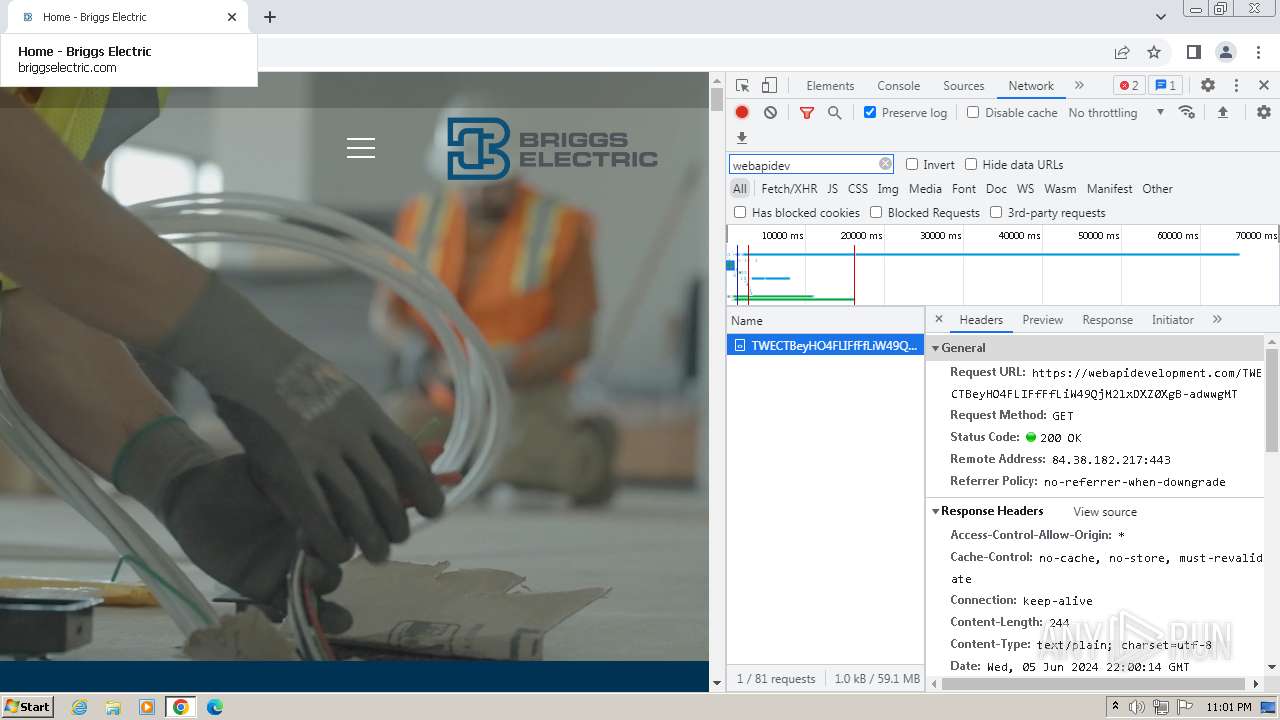
Task: Show more DevTools panel tabs
Action: (x=1079, y=85)
